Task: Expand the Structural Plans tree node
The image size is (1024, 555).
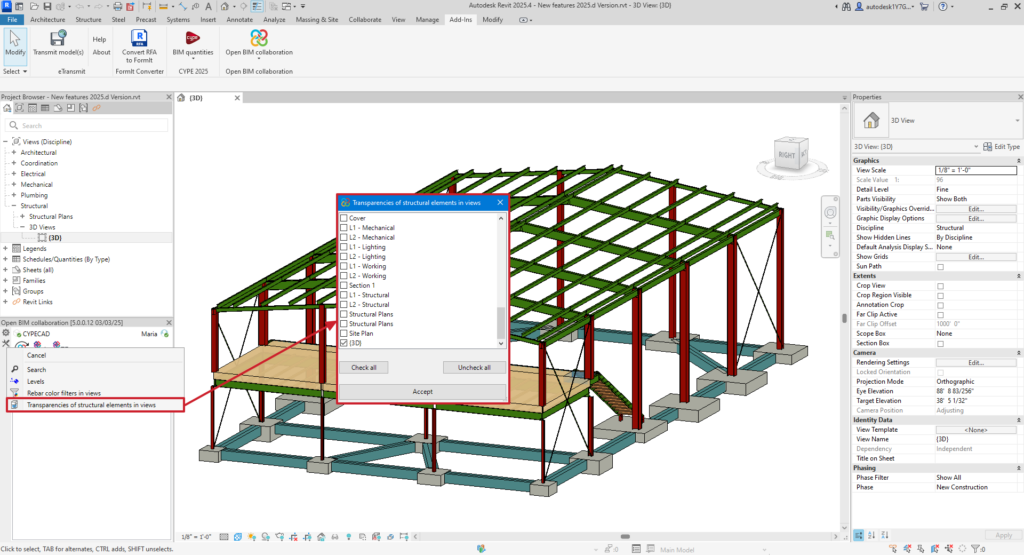Action: 22,216
